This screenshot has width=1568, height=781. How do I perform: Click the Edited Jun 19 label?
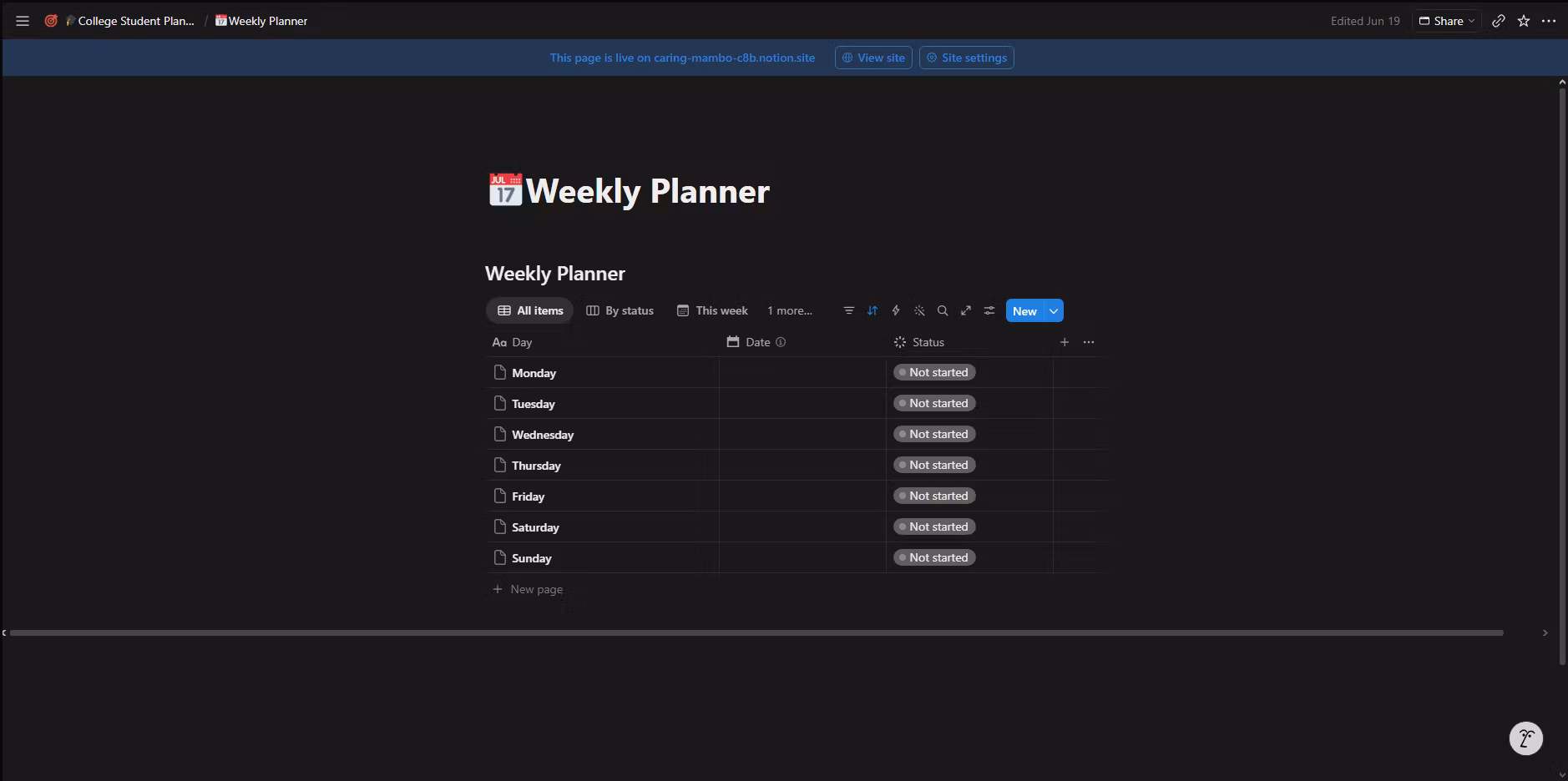coord(1365,21)
